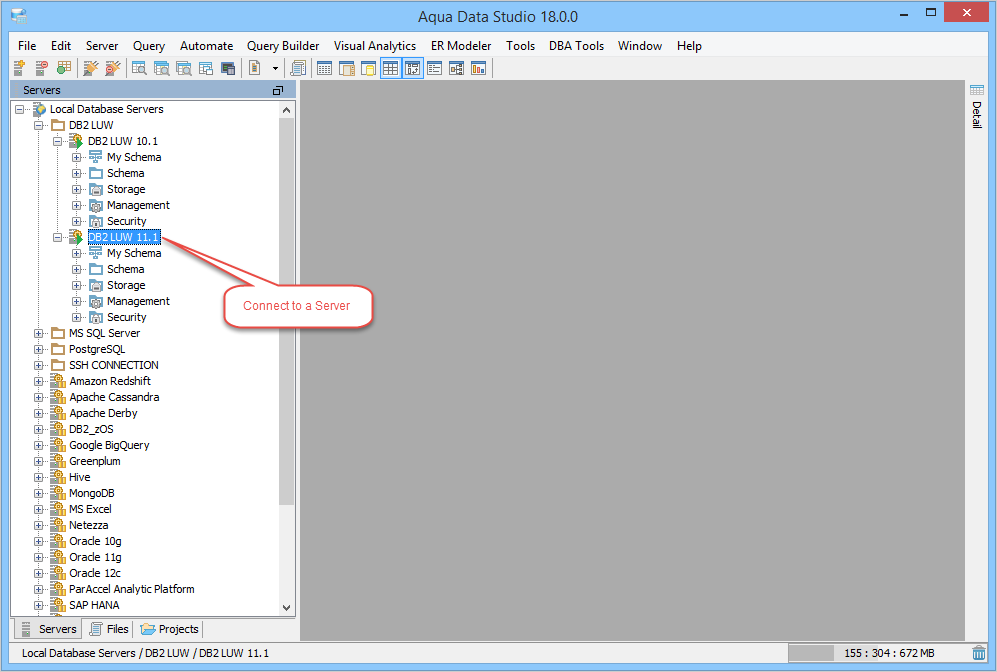Click the Register Server toolbar icon
This screenshot has height=672, width=997.
[x=19, y=68]
